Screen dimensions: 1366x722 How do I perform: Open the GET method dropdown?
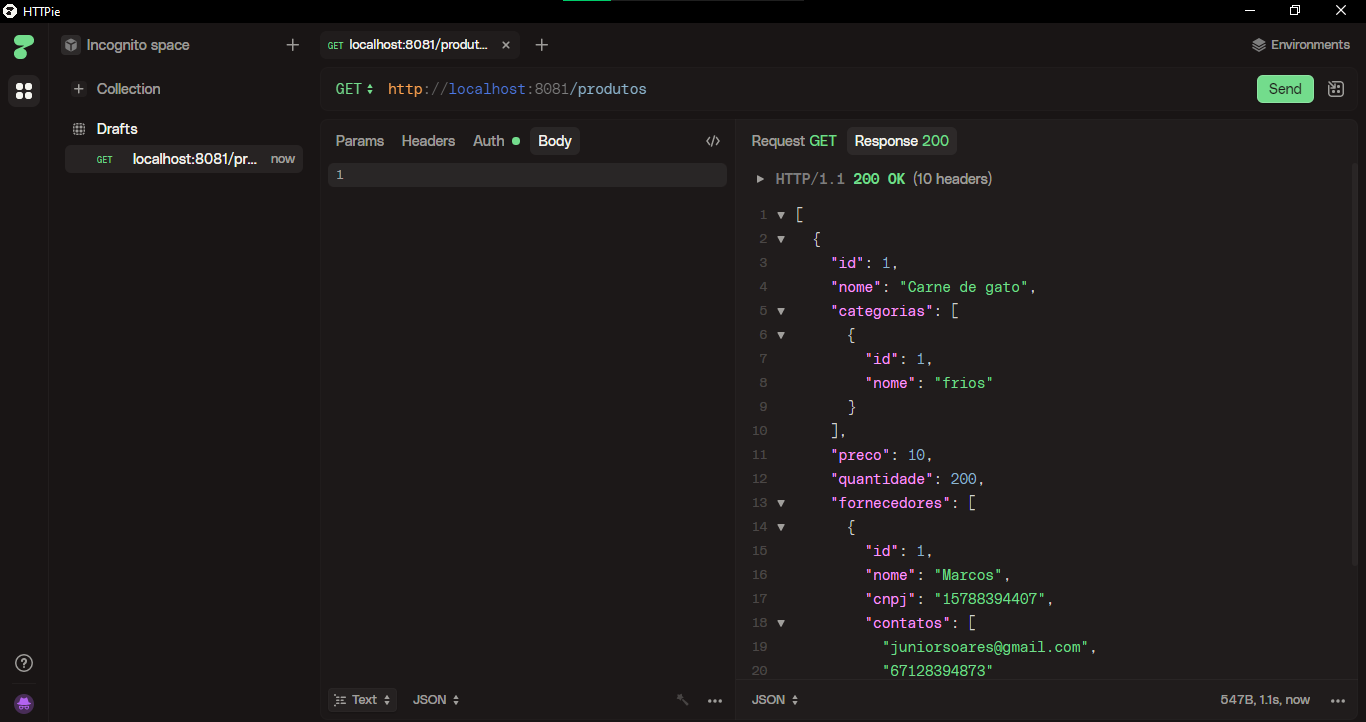(354, 89)
